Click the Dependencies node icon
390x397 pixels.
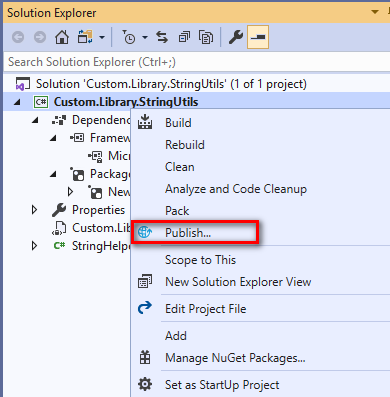click(59, 120)
